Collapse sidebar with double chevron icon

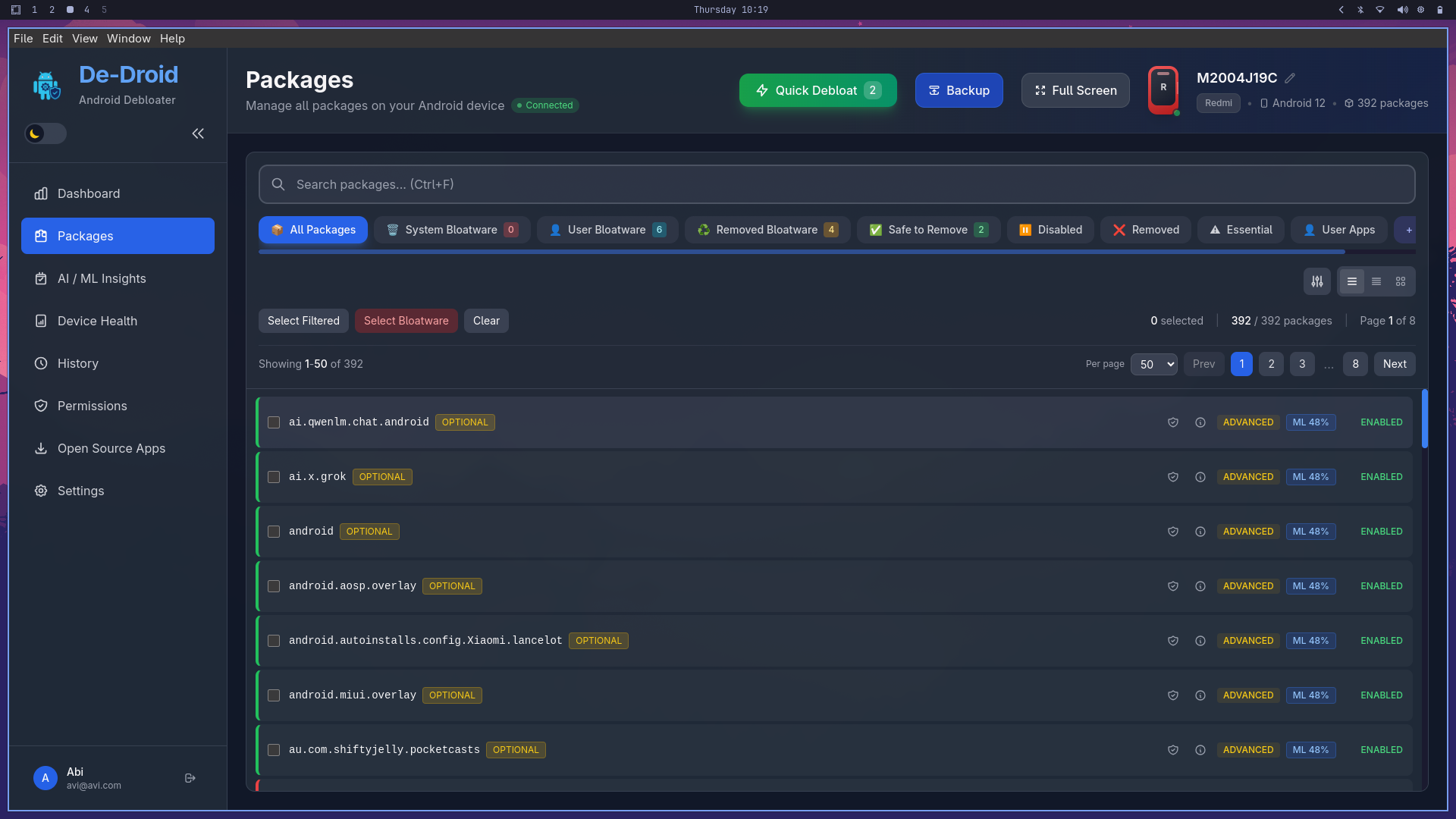point(198,133)
